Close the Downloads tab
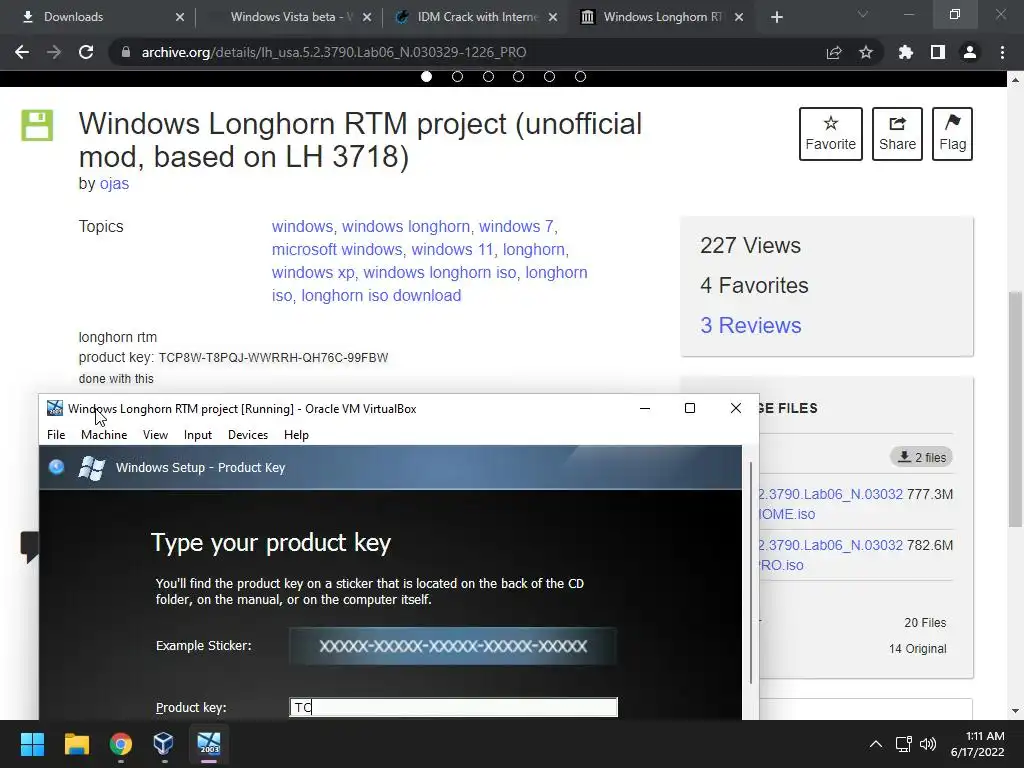1024x768 pixels. pos(180,17)
